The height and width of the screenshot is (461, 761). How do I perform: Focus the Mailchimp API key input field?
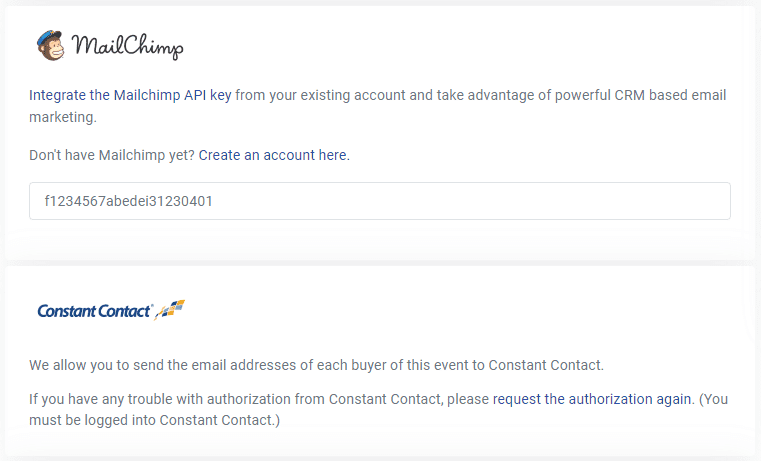[379, 201]
